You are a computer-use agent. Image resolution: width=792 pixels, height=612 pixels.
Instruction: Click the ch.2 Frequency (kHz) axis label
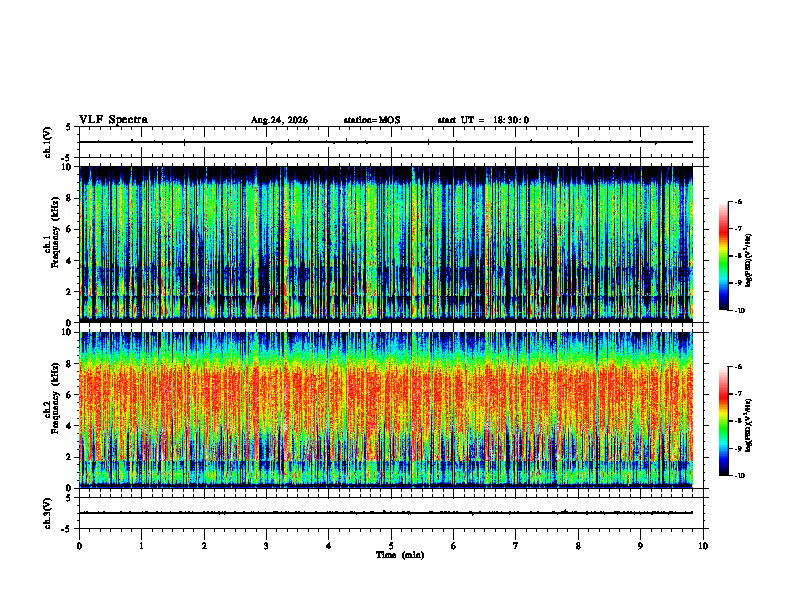coord(55,398)
